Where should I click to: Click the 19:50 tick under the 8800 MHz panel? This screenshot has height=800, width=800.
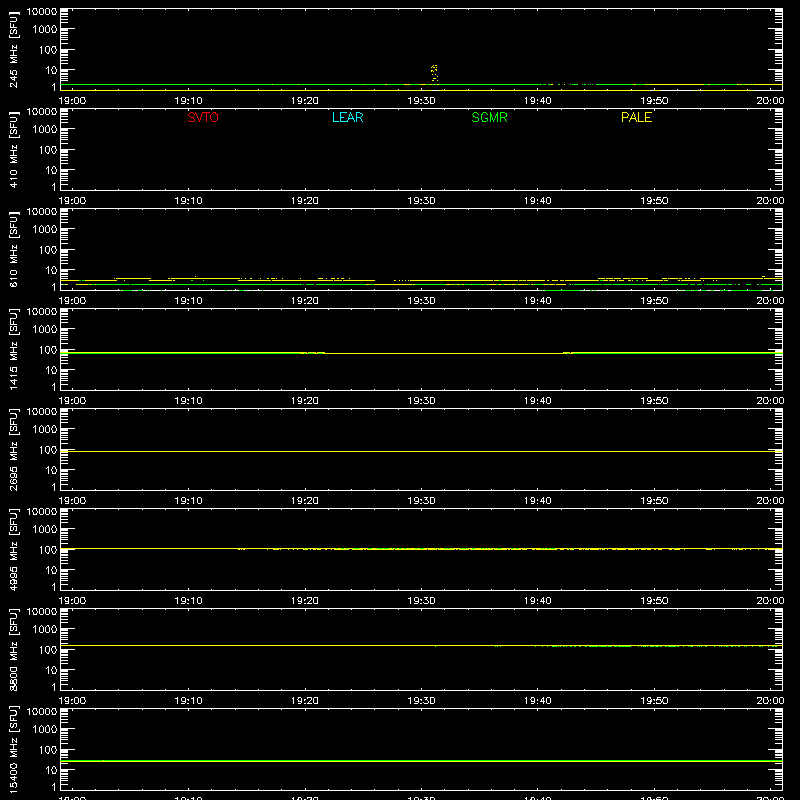click(654, 701)
